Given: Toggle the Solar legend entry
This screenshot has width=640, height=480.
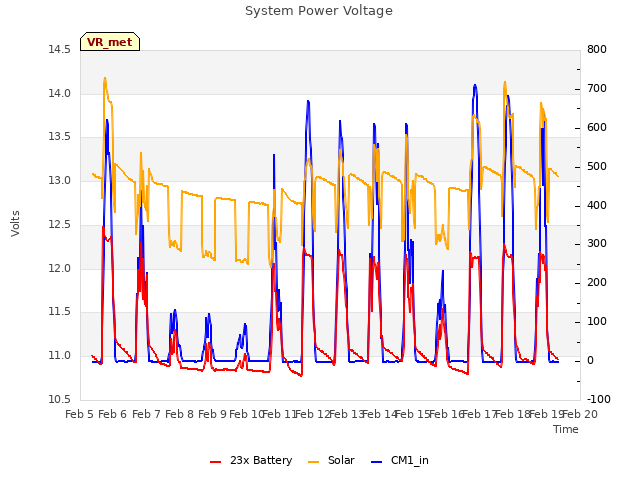Looking at the screenshot, I should pyautogui.click(x=331, y=460).
